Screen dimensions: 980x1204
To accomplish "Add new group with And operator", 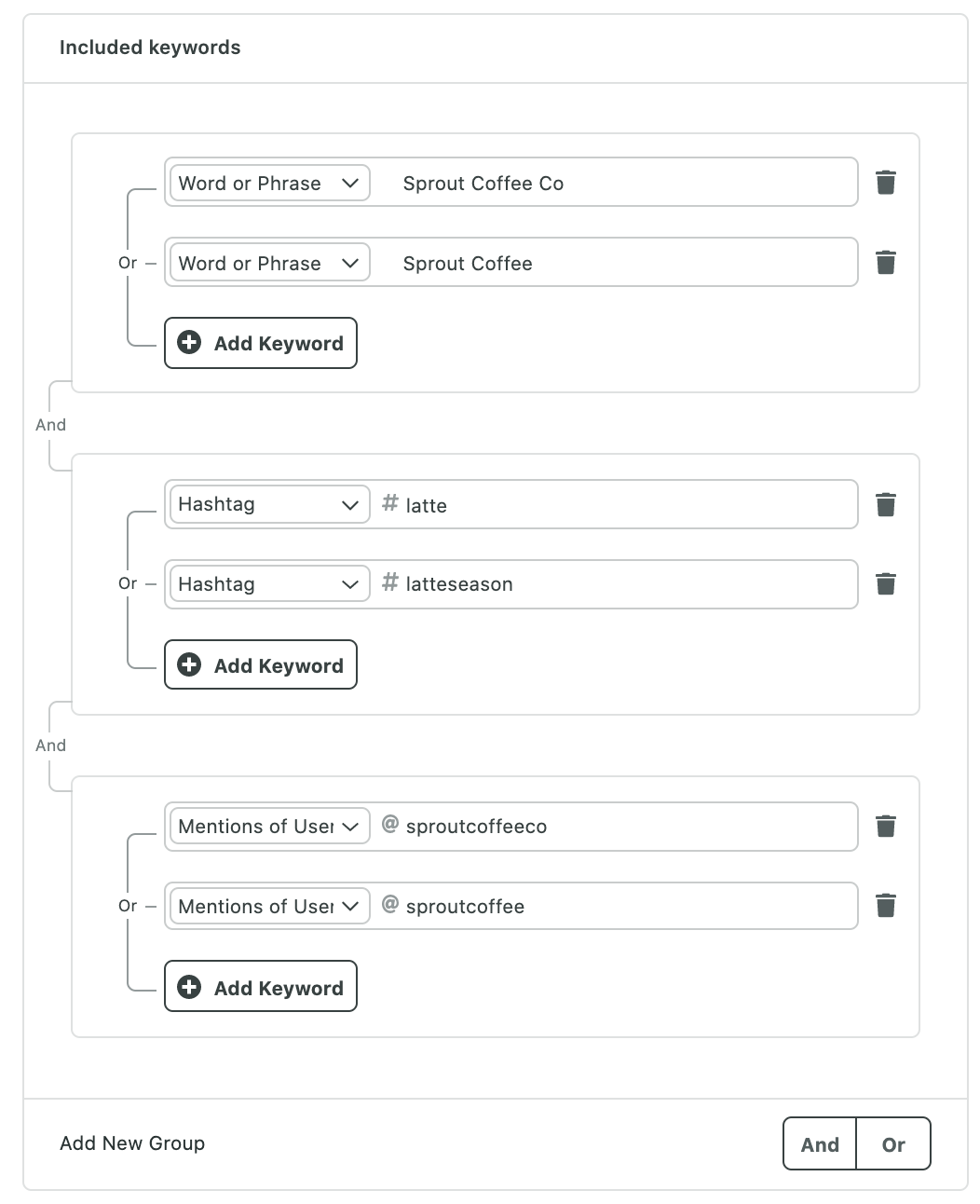I will pyautogui.click(x=820, y=1143).
